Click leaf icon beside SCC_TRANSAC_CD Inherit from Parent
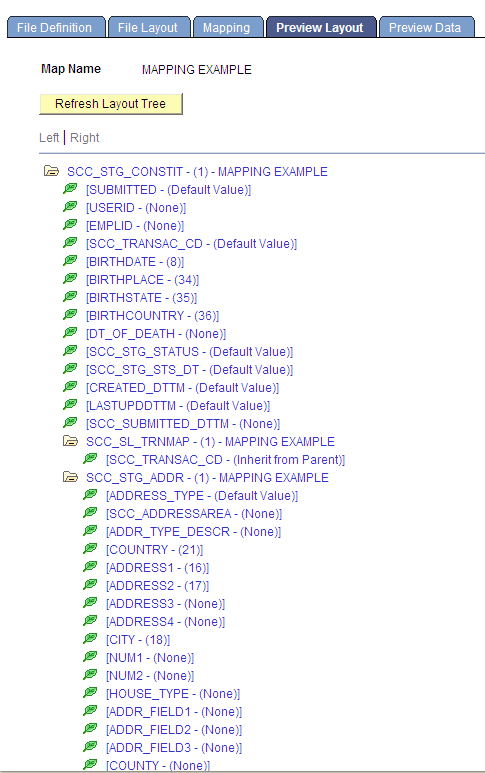 pyautogui.click(x=90, y=458)
